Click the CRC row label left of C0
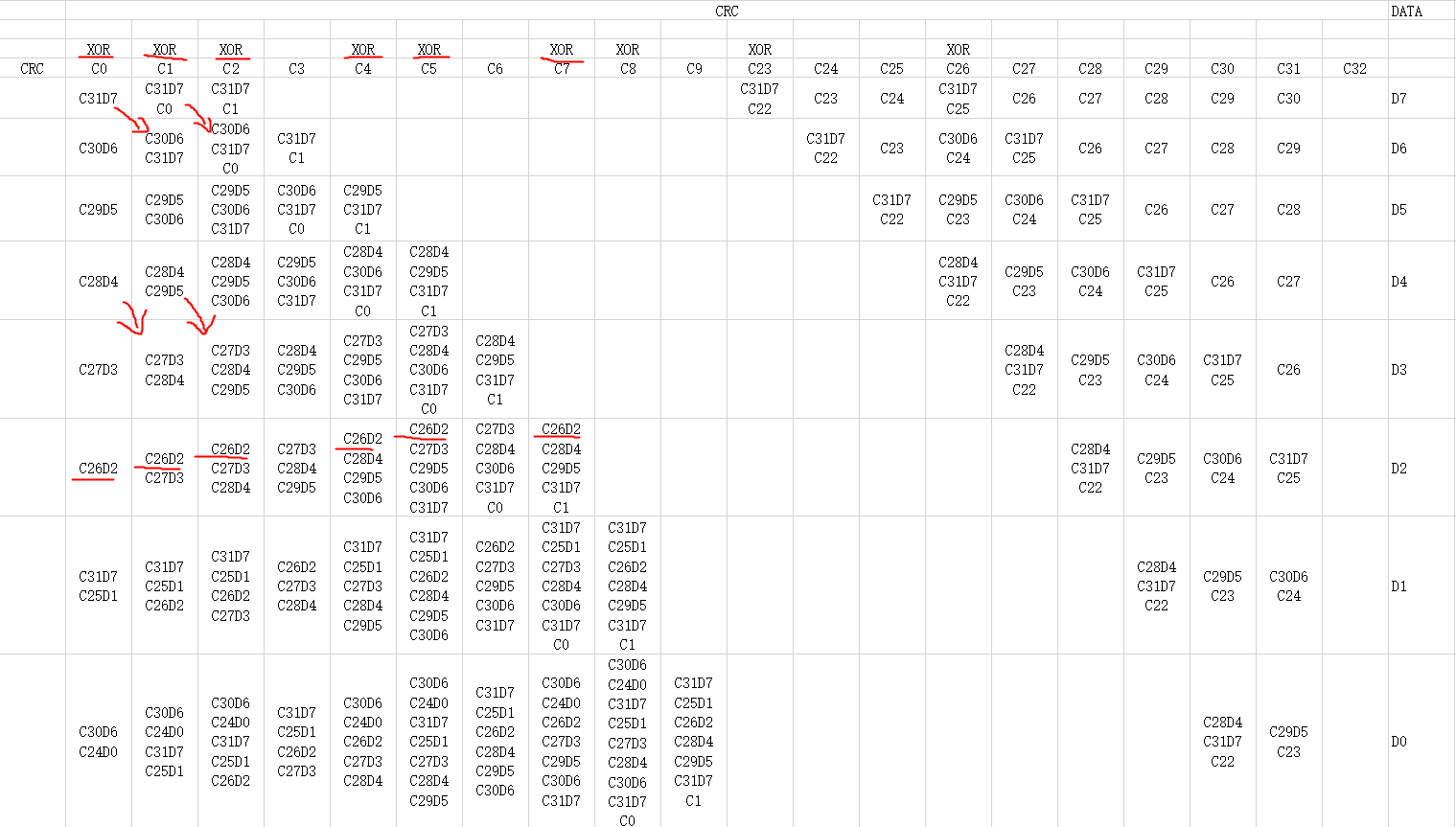The width and height of the screenshot is (1456, 827). tap(33, 69)
